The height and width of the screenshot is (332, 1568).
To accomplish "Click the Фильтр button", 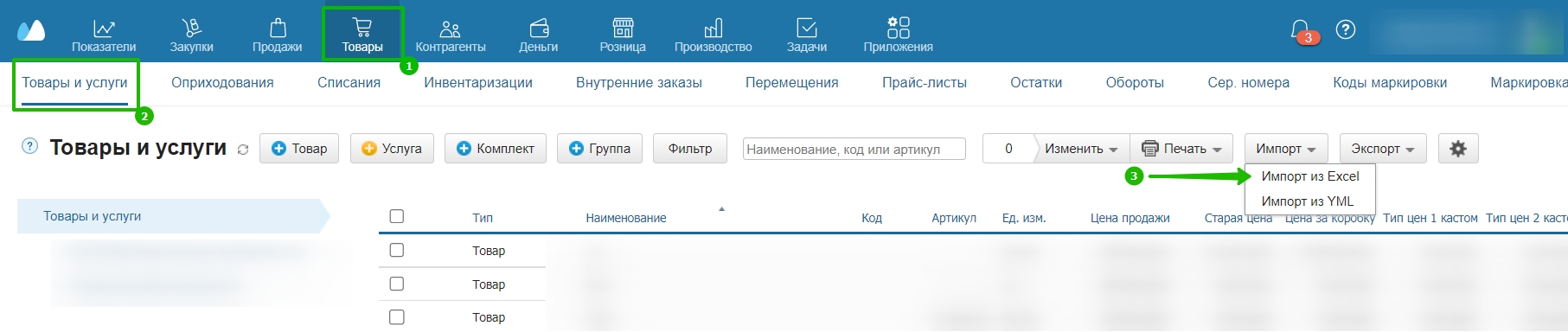I will coord(690,149).
